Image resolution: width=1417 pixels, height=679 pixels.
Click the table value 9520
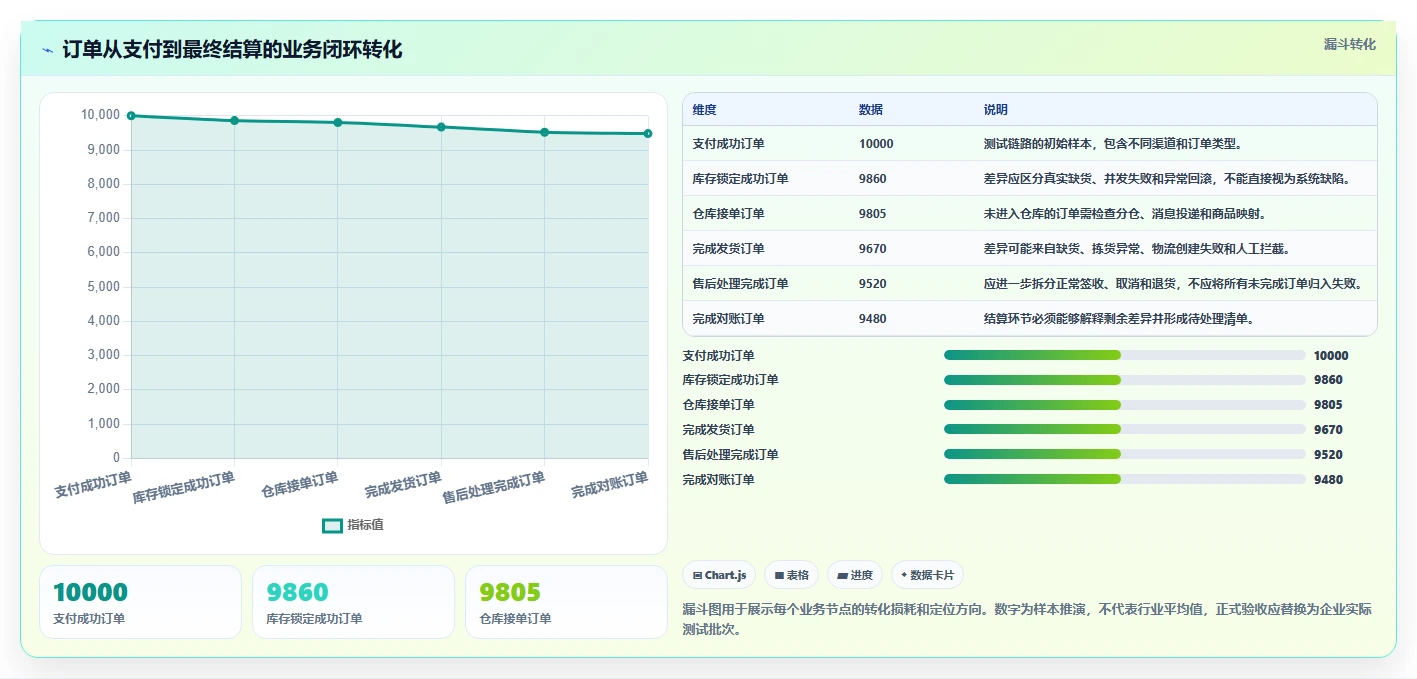[872, 284]
